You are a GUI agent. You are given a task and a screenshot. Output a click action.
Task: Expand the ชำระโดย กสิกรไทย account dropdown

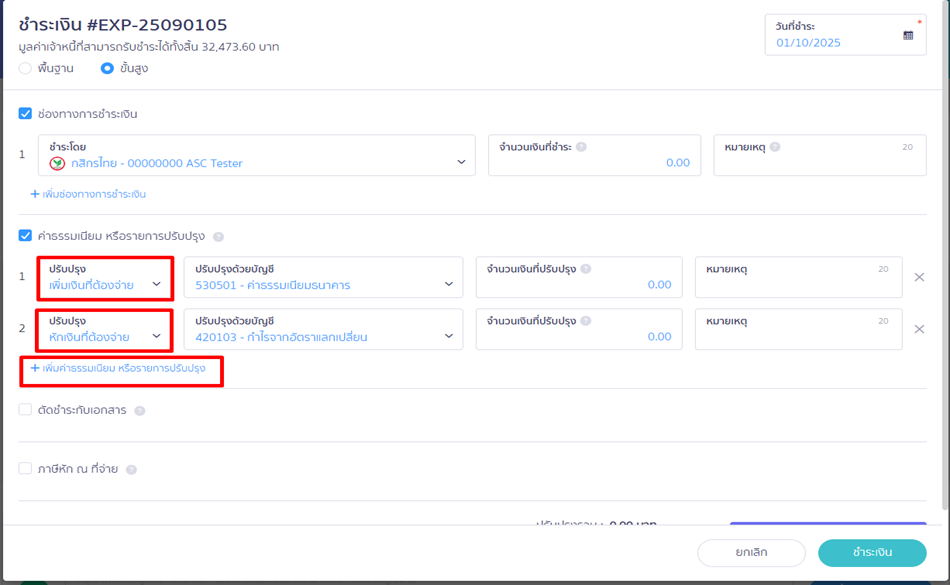pos(461,162)
